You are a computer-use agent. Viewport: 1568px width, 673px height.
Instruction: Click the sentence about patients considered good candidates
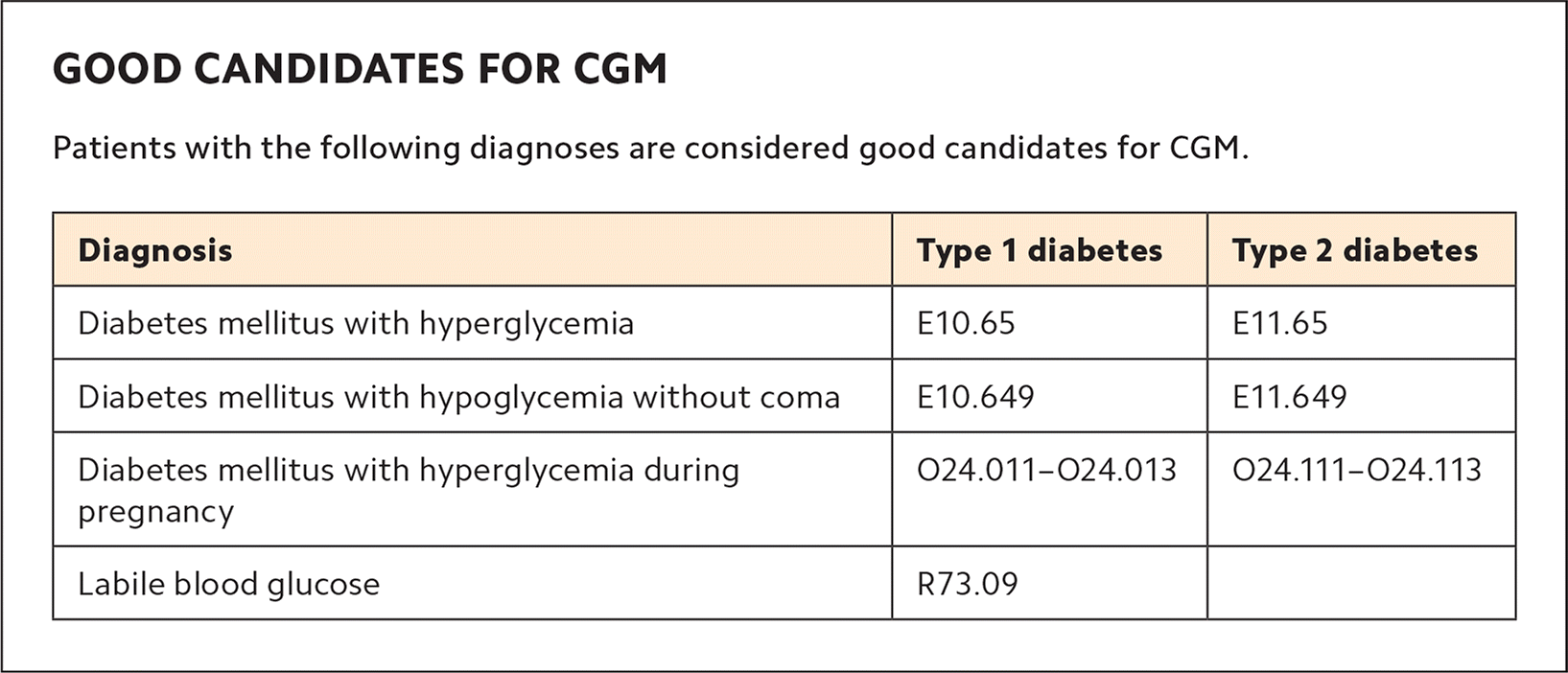(650, 149)
